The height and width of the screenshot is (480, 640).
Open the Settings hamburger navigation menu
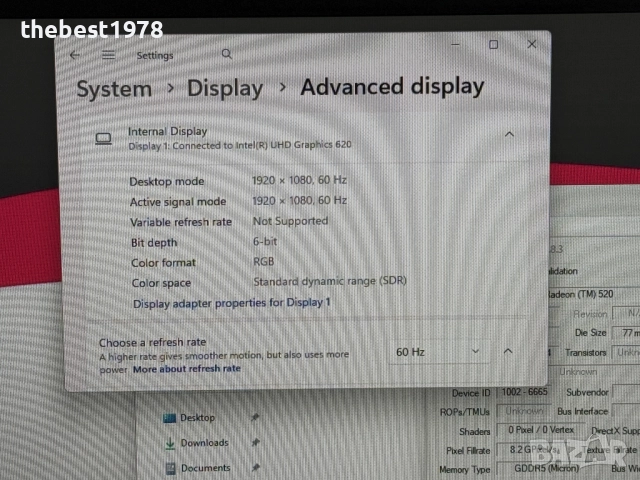(108, 55)
